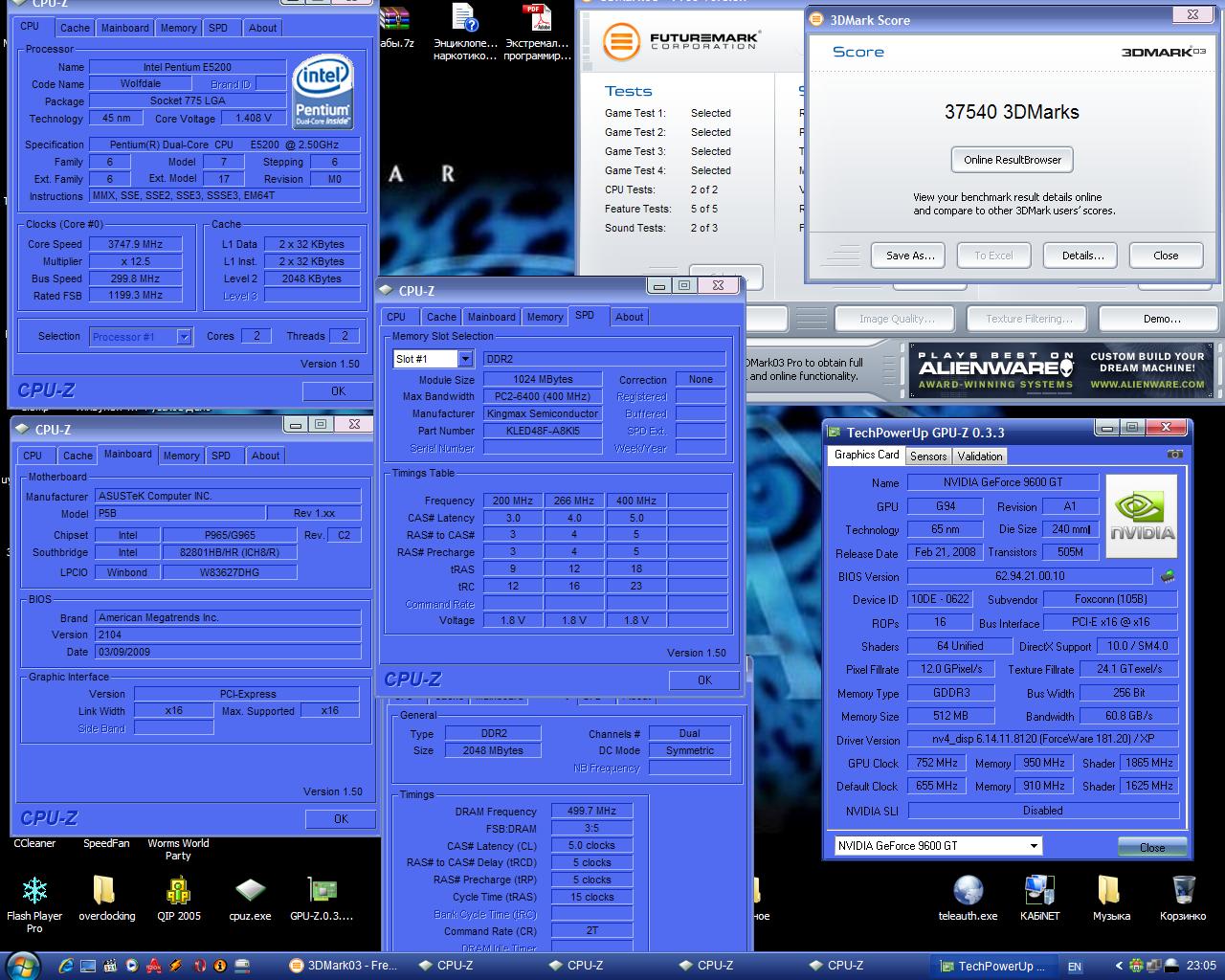Click the BIOS Version field in GPU-Z
The image size is (1225, 980).
coord(1030,576)
